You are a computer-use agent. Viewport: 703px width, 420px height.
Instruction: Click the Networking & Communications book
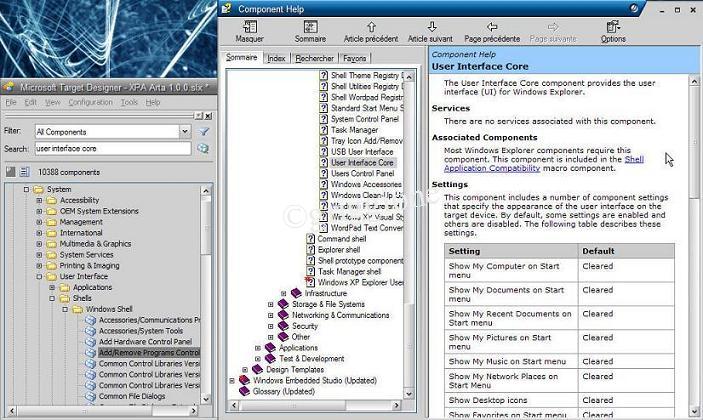340,315
